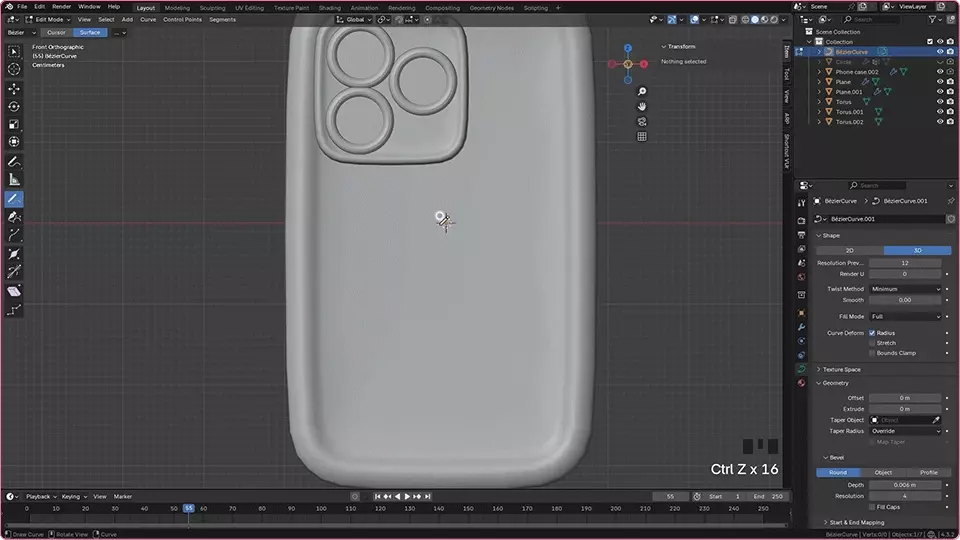Select the Move tool in the toolbar
Image resolution: width=960 pixels, height=540 pixels.
point(13,89)
